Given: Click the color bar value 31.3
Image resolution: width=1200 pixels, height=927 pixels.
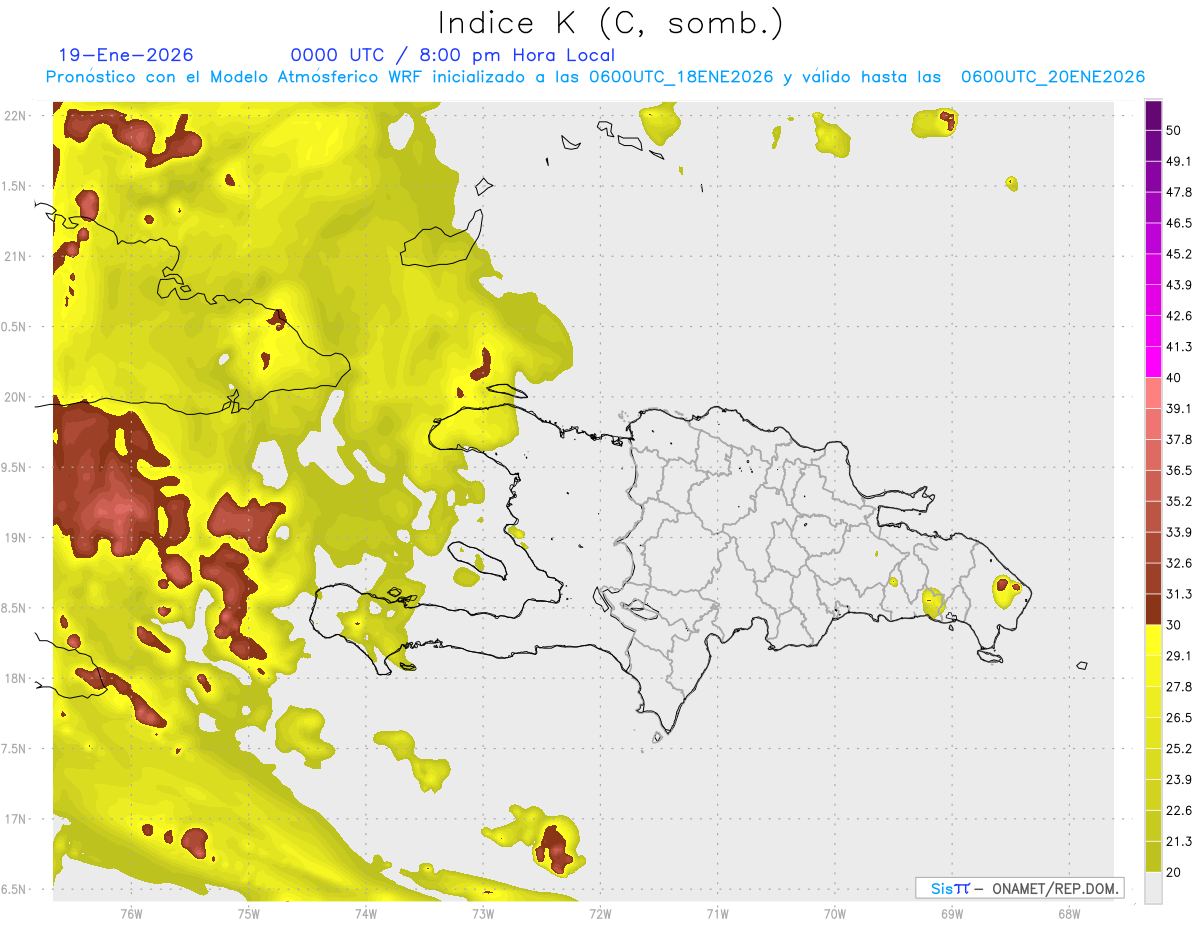Looking at the screenshot, I should pos(1179,594).
